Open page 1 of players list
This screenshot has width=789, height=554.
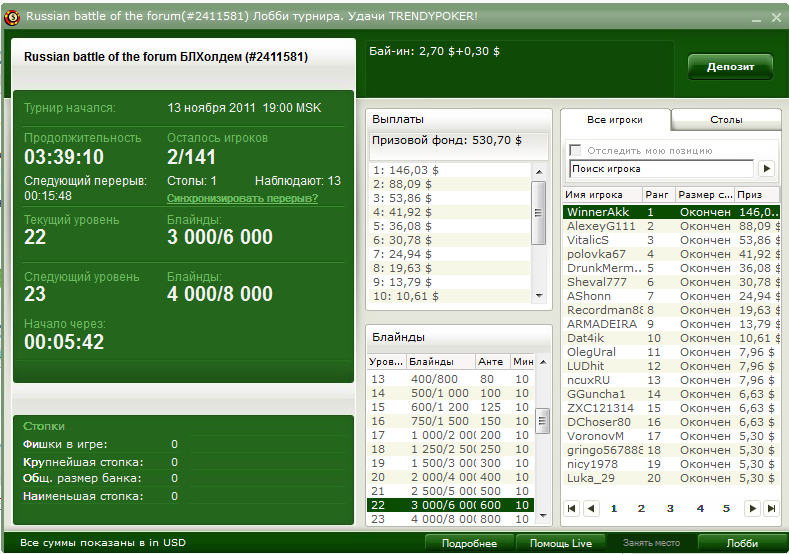(614, 509)
